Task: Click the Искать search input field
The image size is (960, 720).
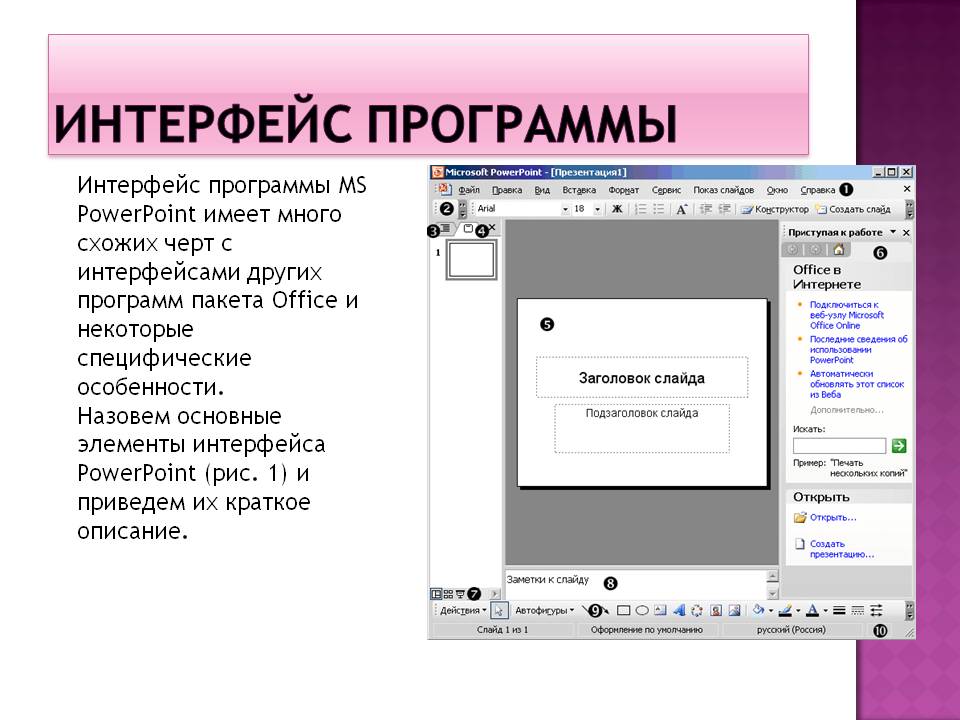Action: (839, 446)
